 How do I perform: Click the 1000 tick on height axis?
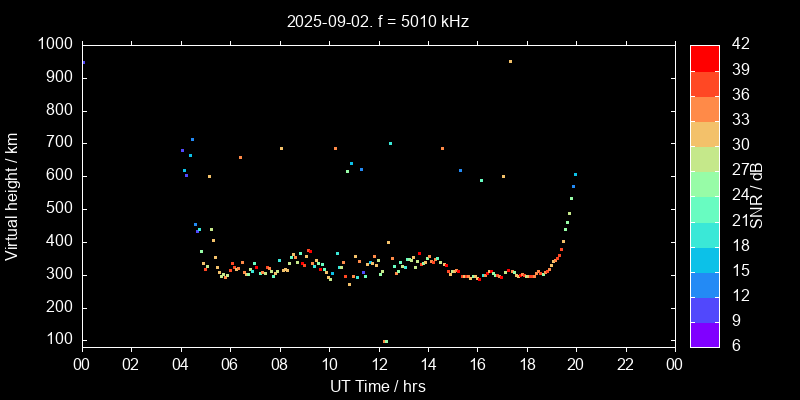(54, 45)
